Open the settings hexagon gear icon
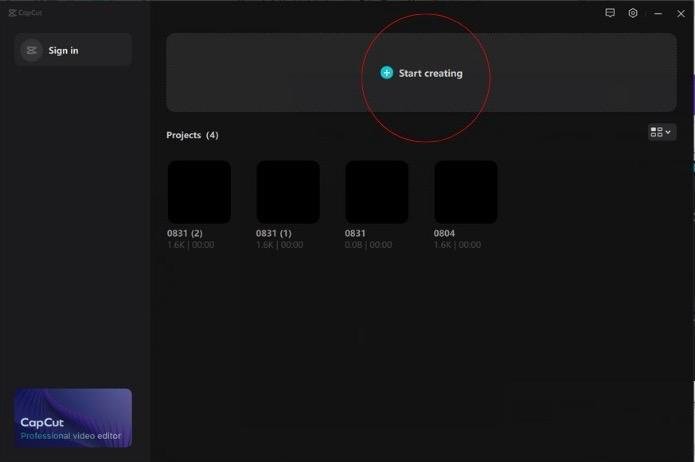The height and width of the screenshot is (462, 695). pyautogui.click(x=633, y=13)
